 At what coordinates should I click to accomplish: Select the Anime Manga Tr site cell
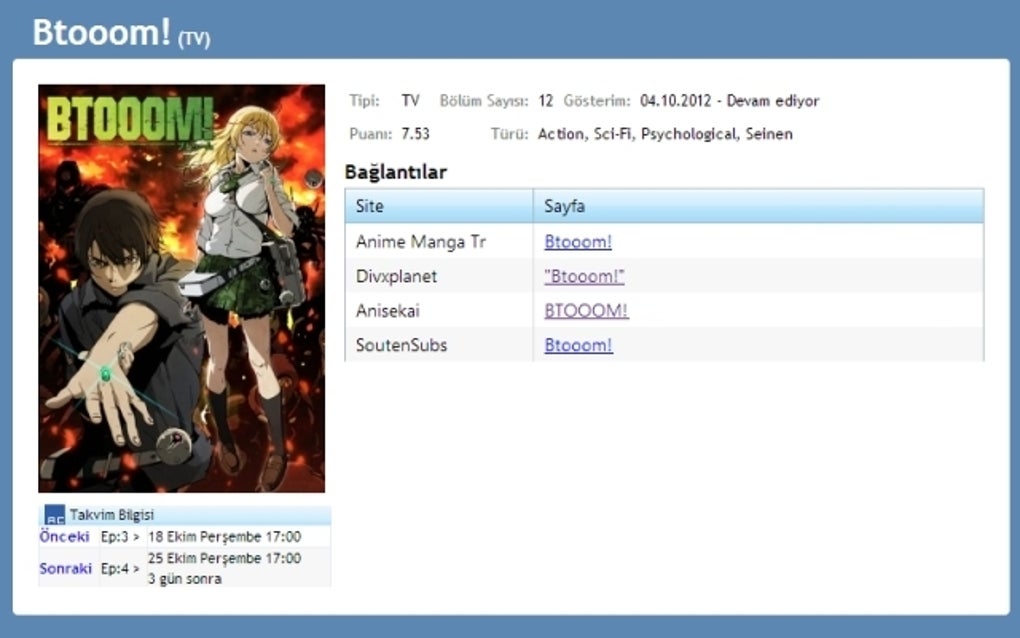pyautogui.click(x=439, y=242)
